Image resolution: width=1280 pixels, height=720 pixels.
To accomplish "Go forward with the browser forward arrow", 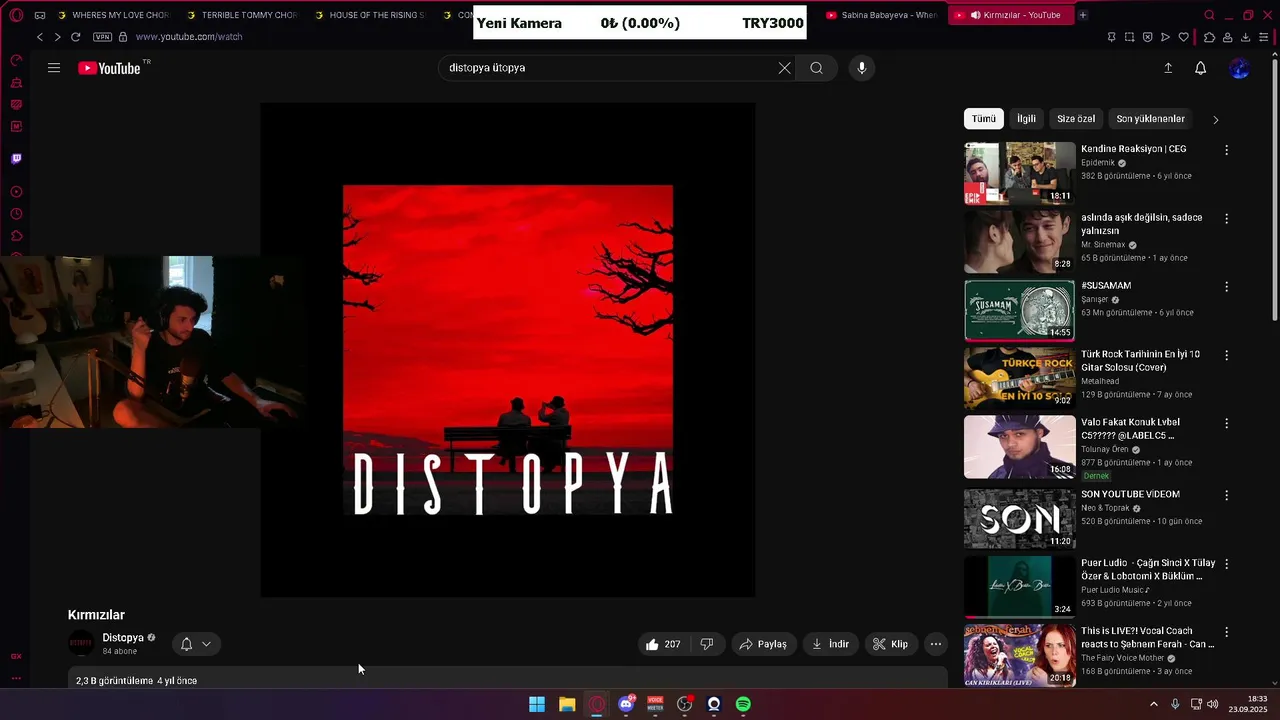I will pos(57,37).
